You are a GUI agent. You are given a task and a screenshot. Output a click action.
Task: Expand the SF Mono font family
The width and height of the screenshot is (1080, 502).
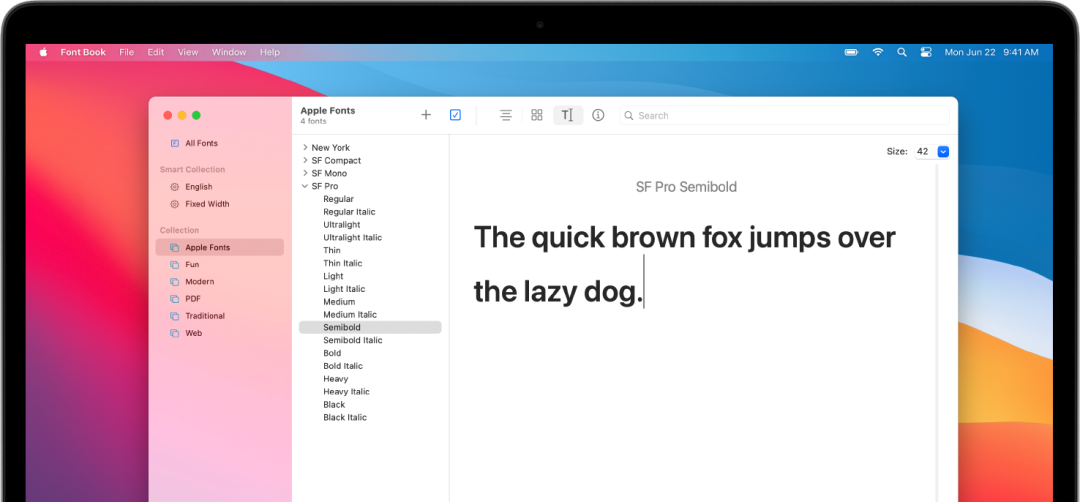click(305, 174)
